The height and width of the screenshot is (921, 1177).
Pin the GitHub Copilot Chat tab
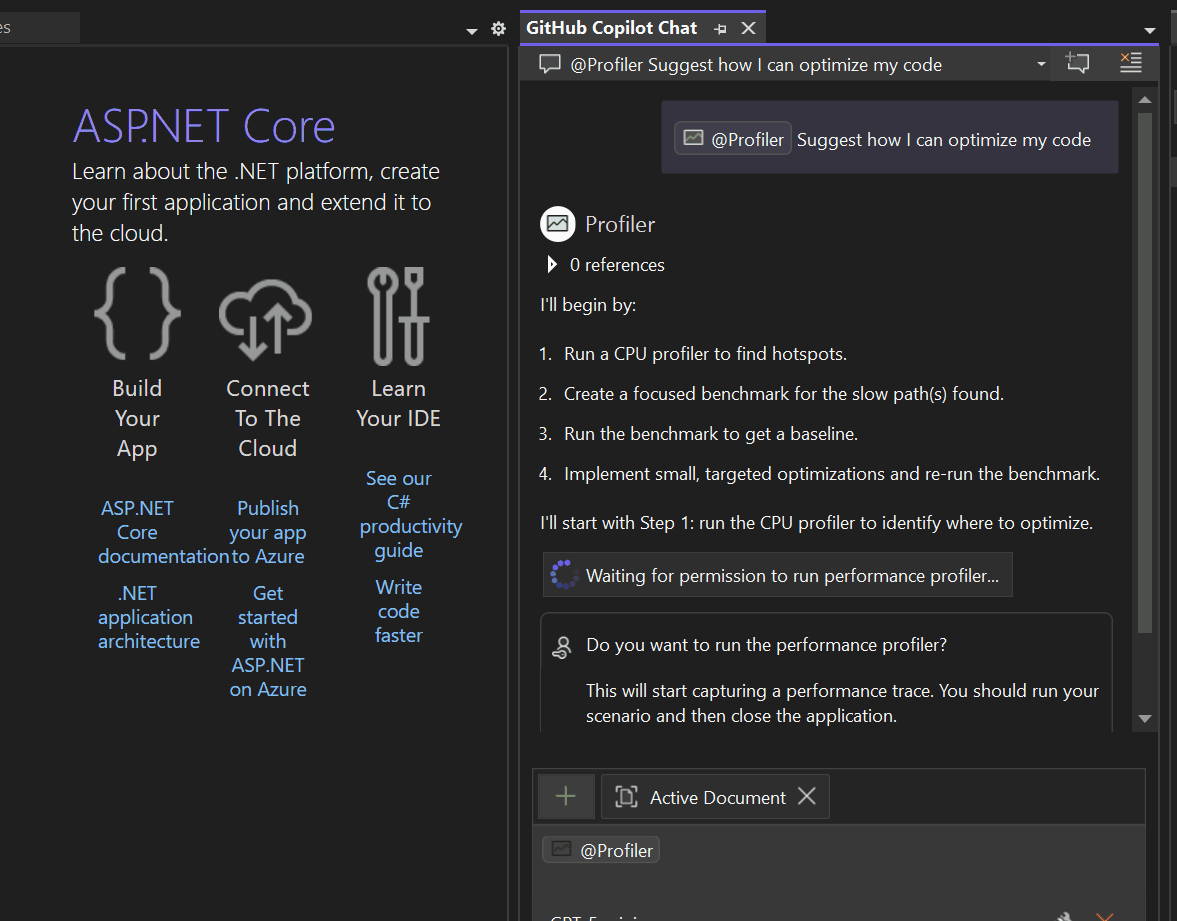(721, 29)
